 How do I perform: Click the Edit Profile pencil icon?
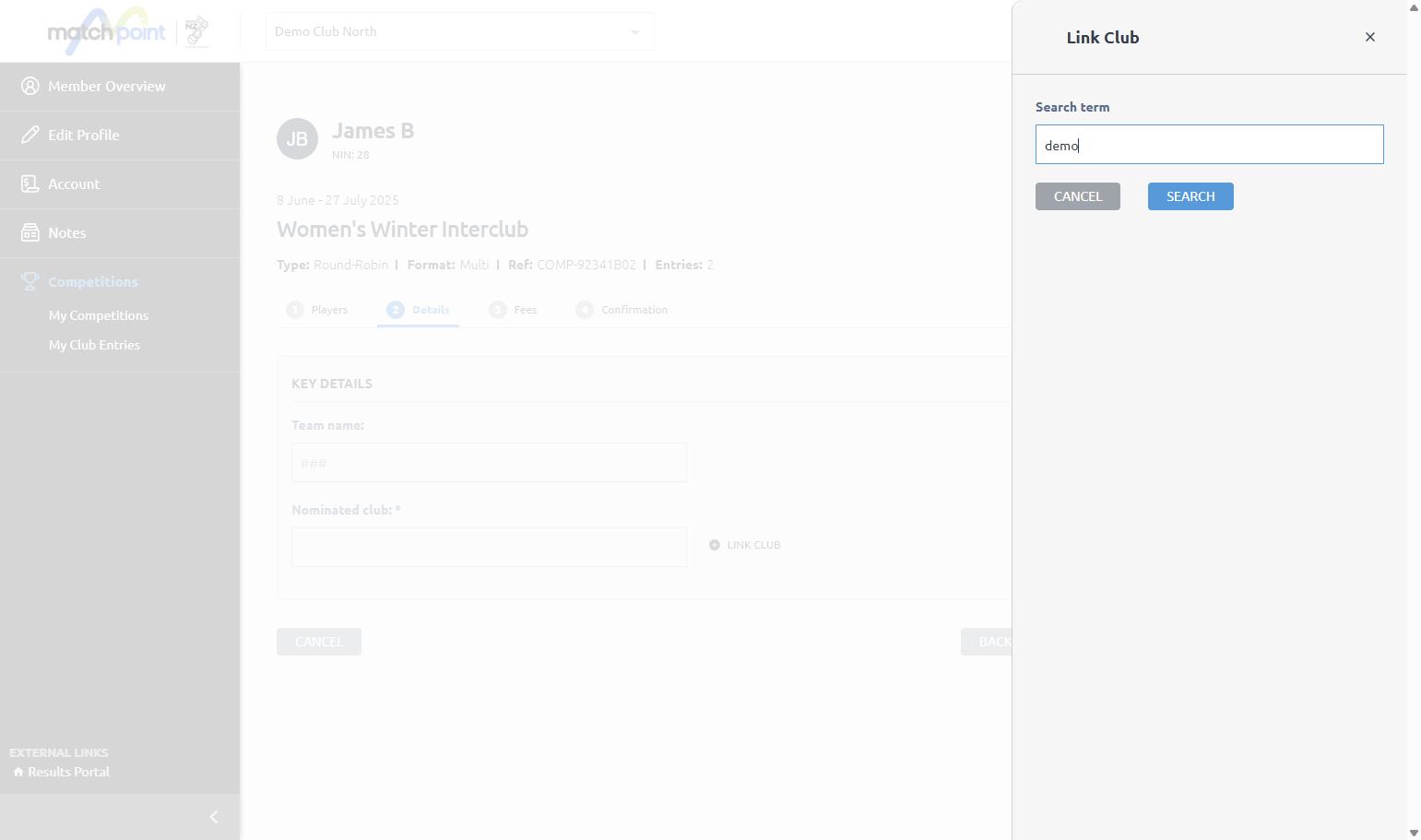tap(30, 135)
